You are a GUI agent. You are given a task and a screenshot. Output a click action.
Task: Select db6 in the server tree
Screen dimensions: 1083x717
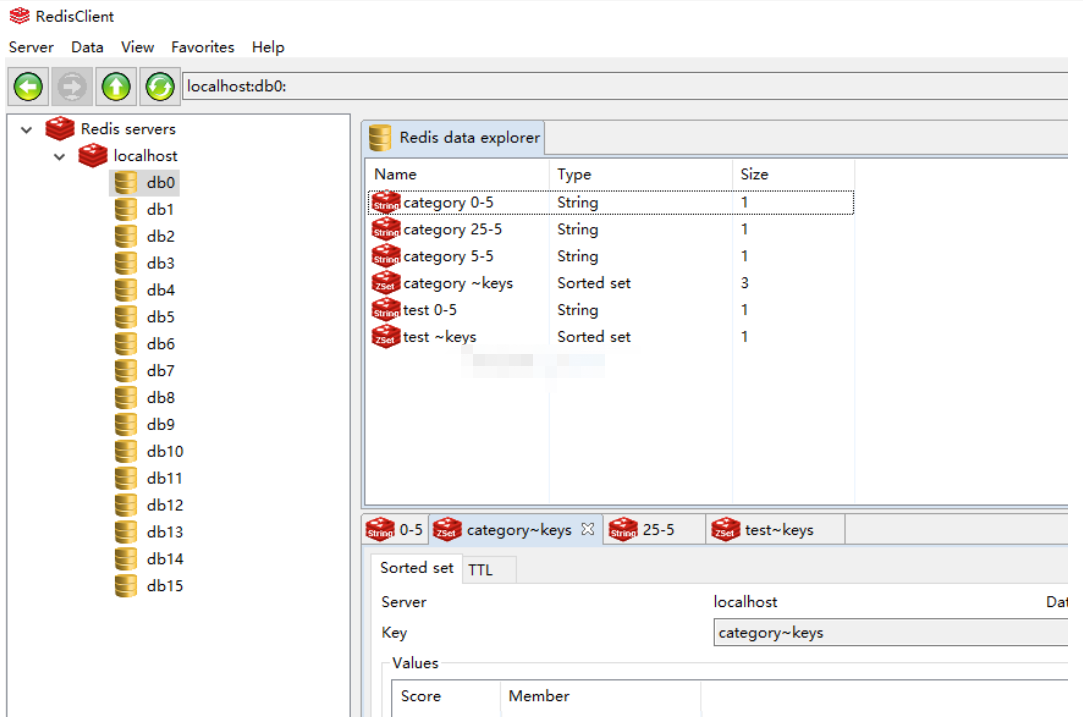click(160, 344)
